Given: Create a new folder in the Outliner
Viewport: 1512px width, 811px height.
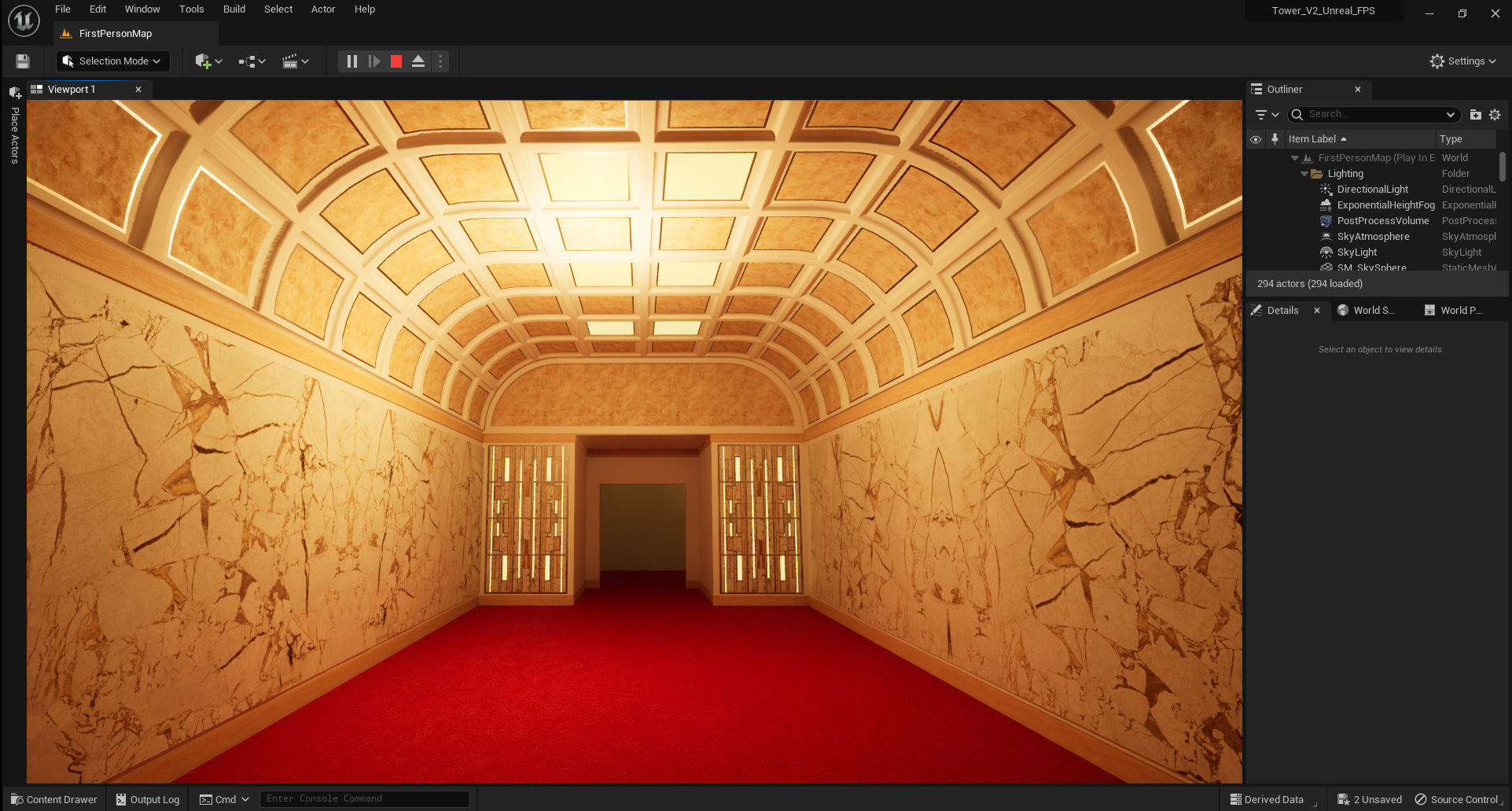Looking at the screenshot, I should point(1476,115).
